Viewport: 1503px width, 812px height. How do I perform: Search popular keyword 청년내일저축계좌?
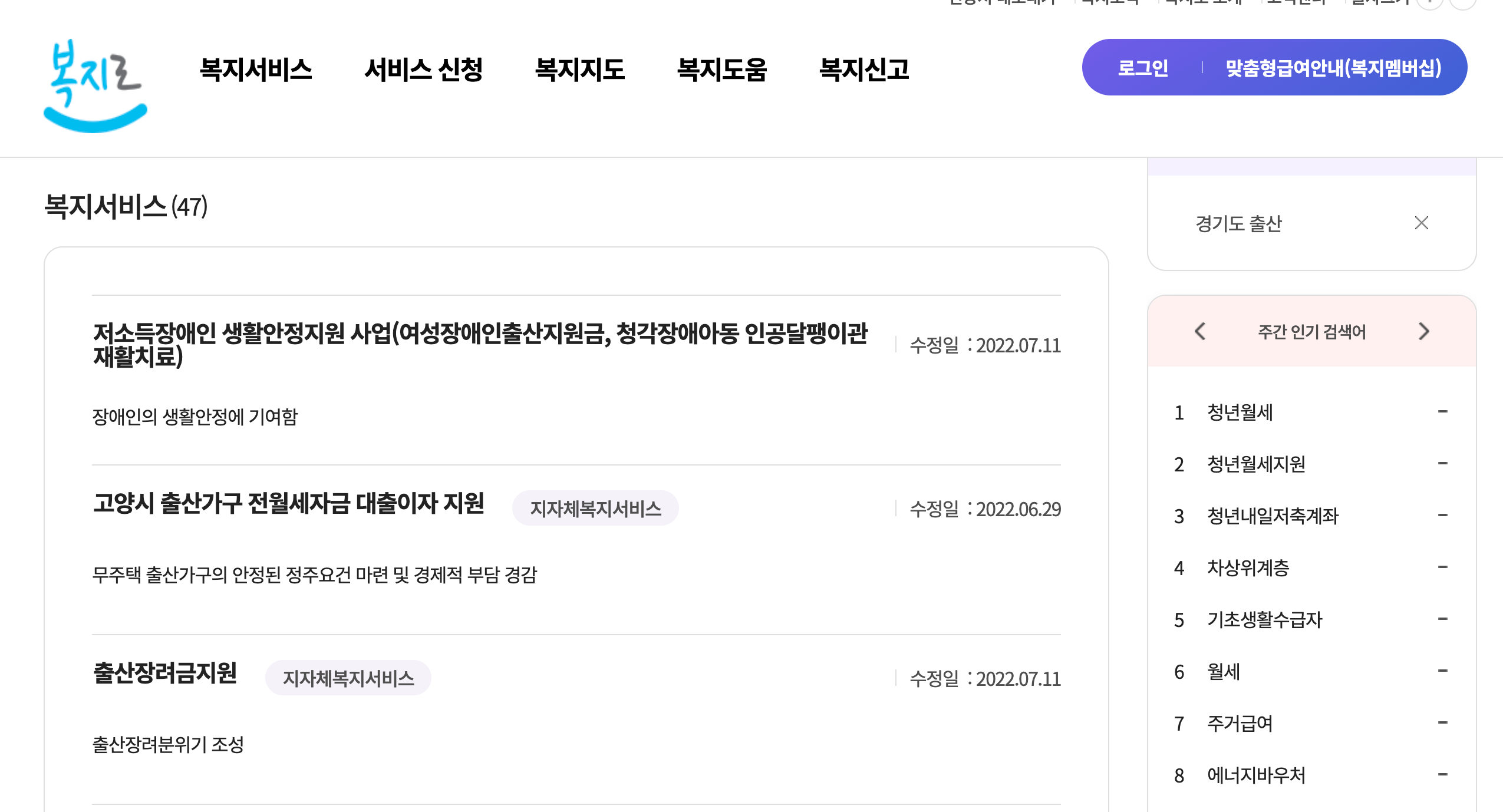[x=1273, y=516]
